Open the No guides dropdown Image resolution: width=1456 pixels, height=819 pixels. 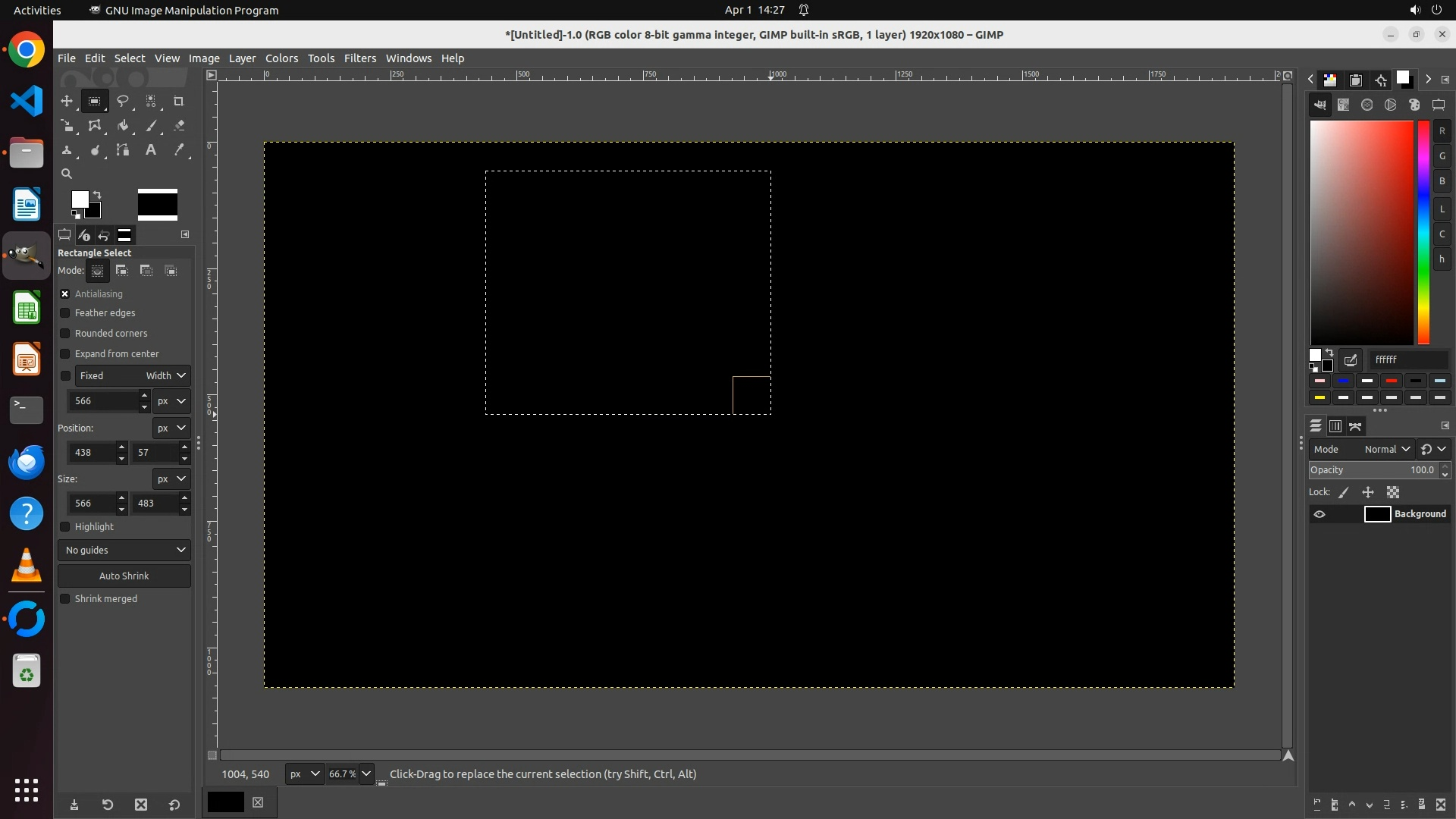pos(124,551)
